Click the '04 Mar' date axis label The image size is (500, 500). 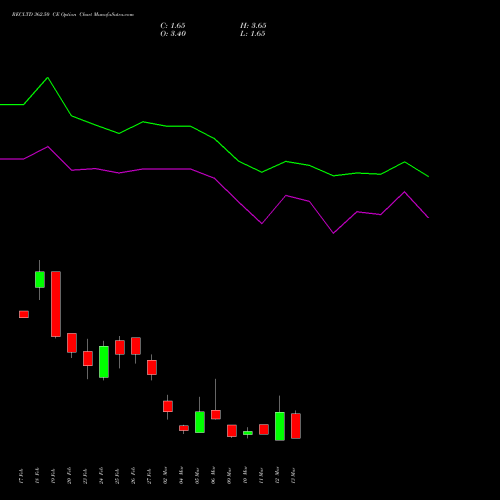tap(181, 476)
